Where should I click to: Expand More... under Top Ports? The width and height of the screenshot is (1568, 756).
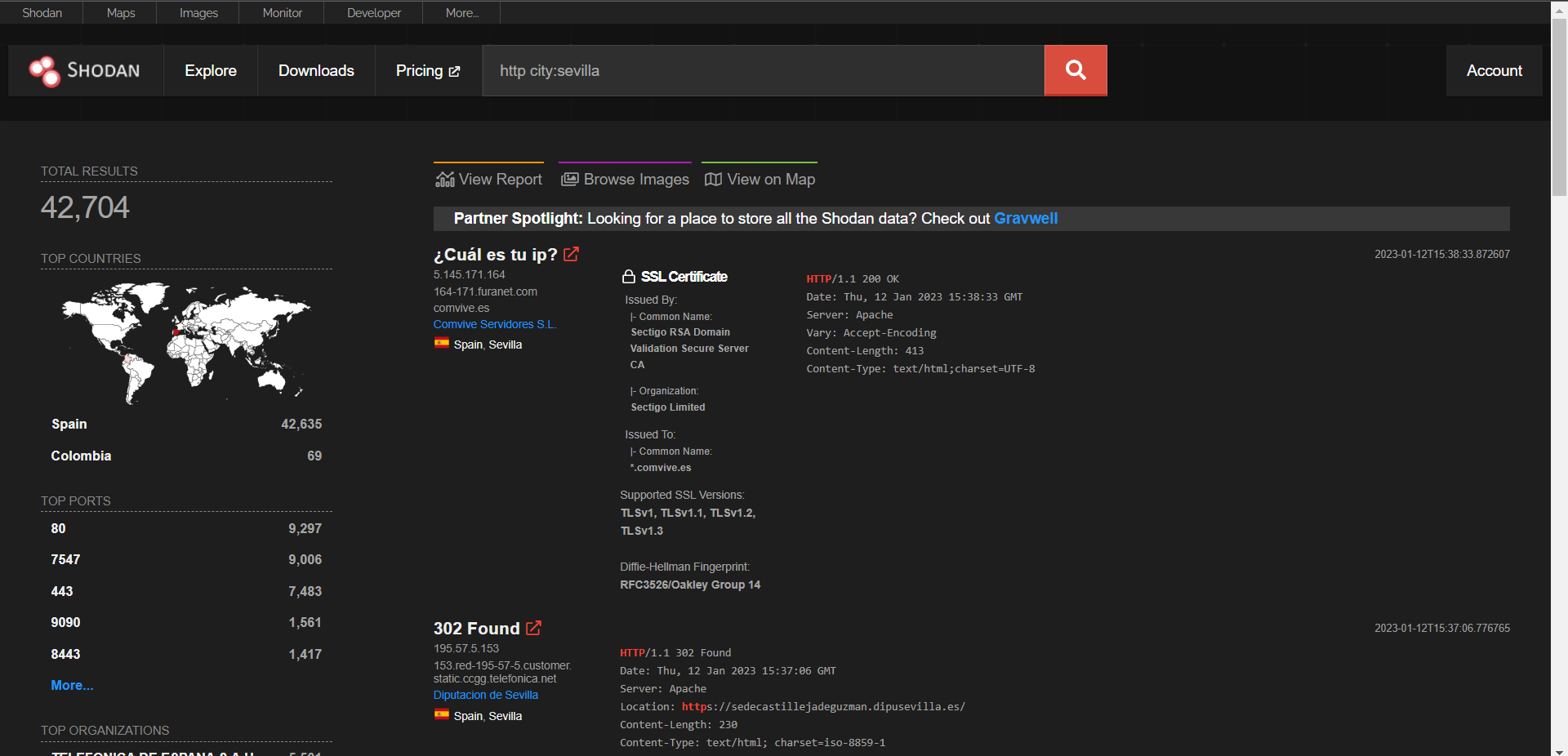point(72,686)
